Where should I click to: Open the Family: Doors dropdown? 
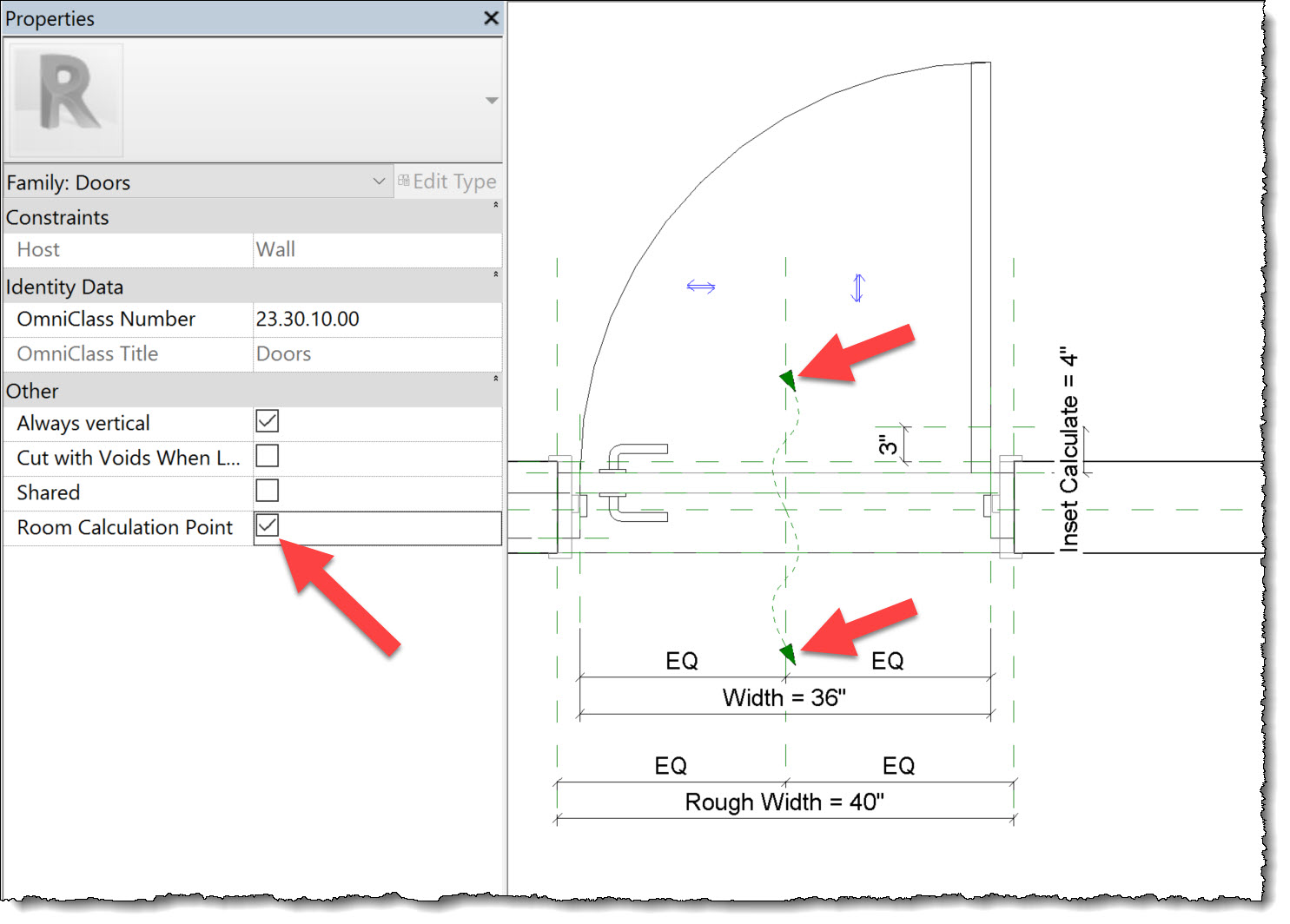[378, 181]
